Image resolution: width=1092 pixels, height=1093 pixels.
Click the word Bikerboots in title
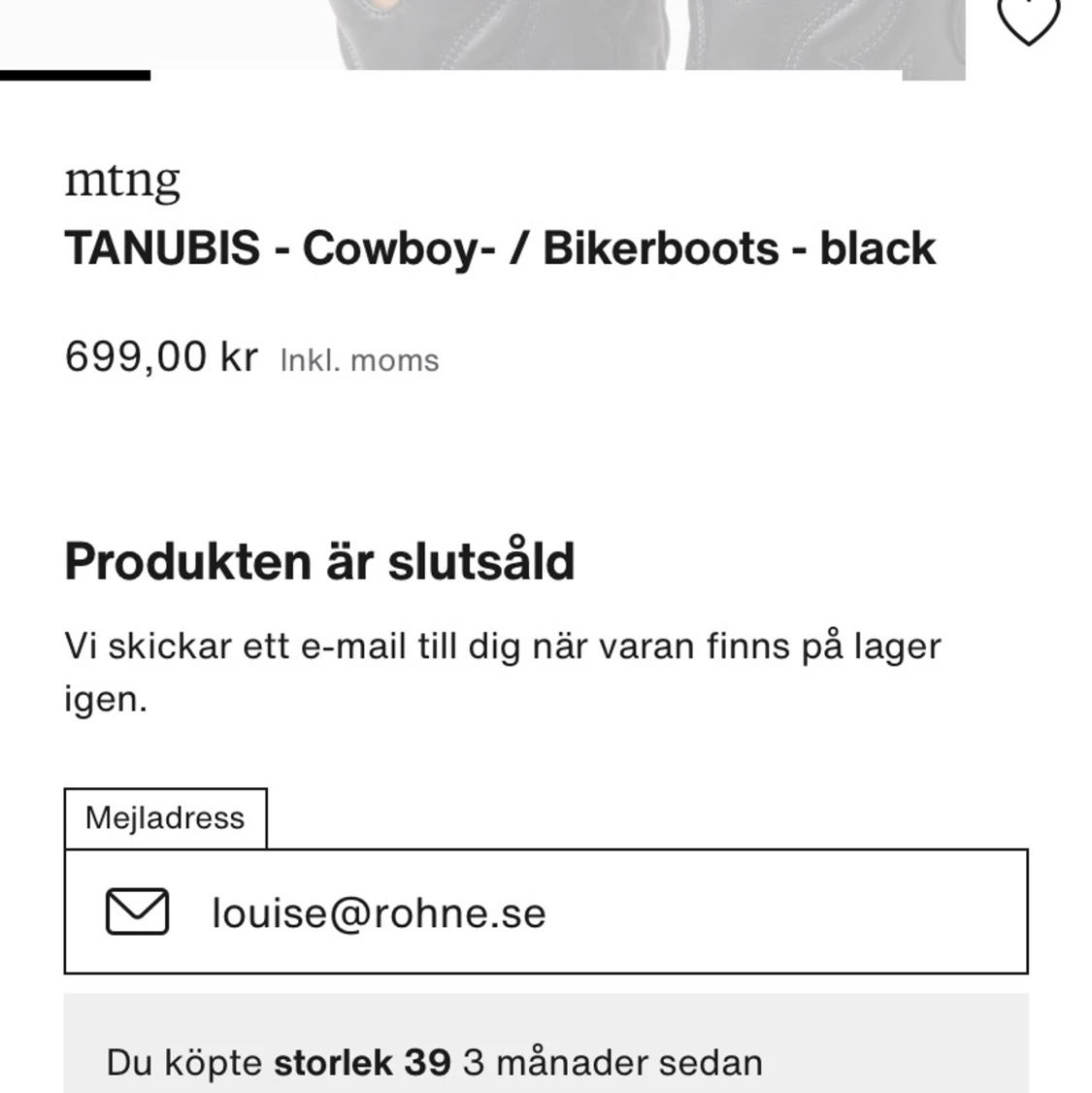[660, 248]
